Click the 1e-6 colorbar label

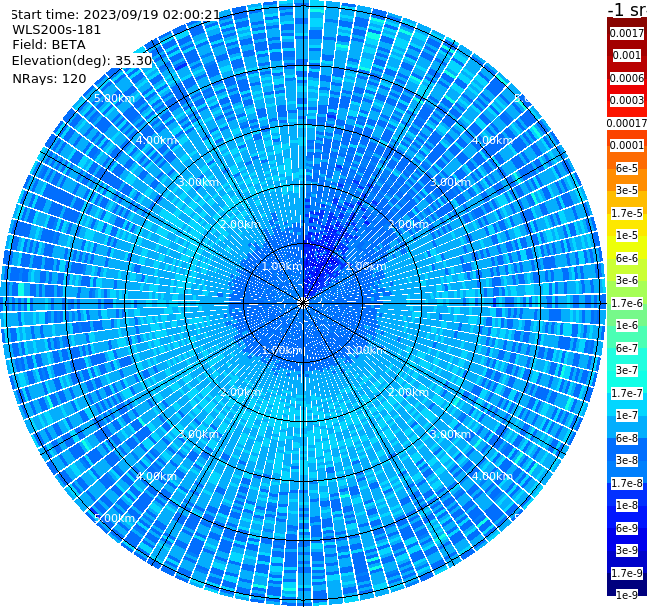[627, 325]
